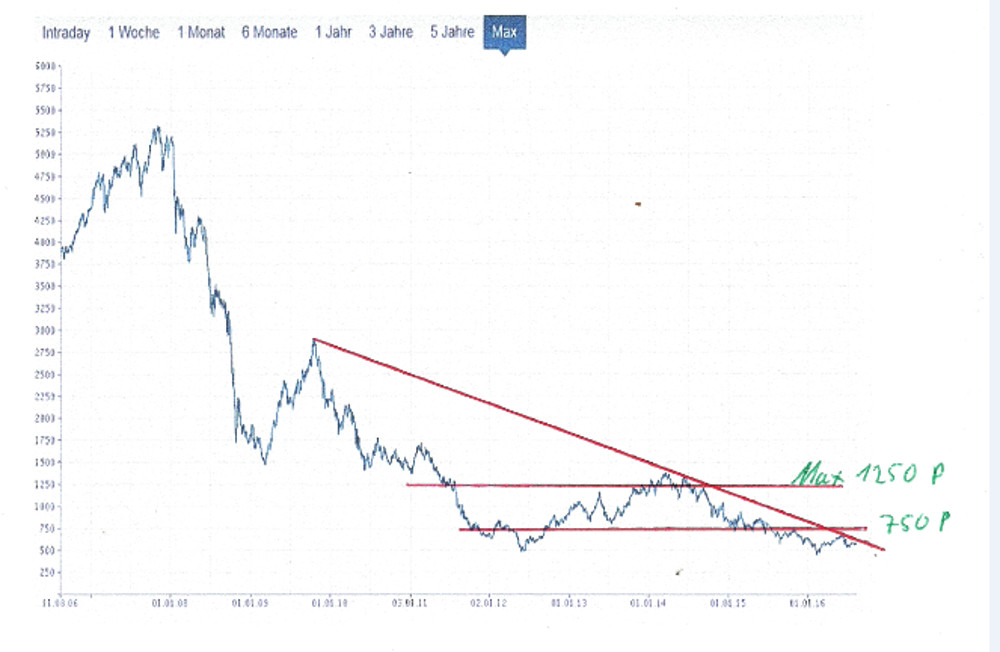Screen dimensions: 1000x652
Task: Click the highlighted Max range tab
Action: click(504, 32)
